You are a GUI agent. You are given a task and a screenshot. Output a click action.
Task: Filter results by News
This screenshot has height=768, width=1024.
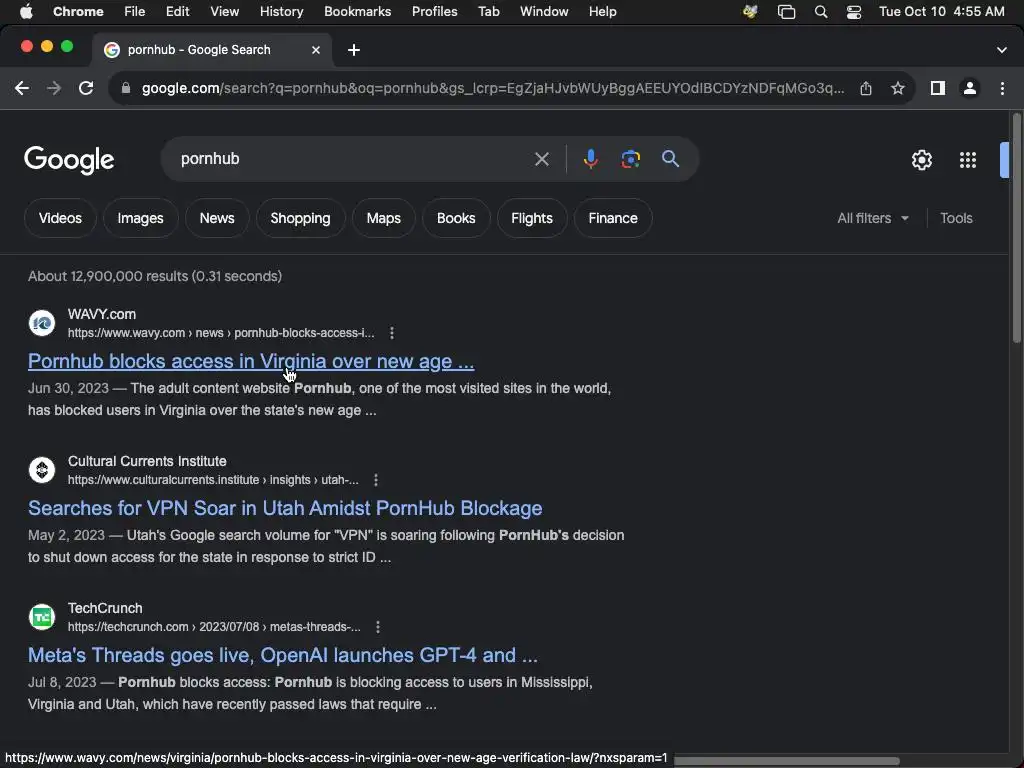coord(217,218)
